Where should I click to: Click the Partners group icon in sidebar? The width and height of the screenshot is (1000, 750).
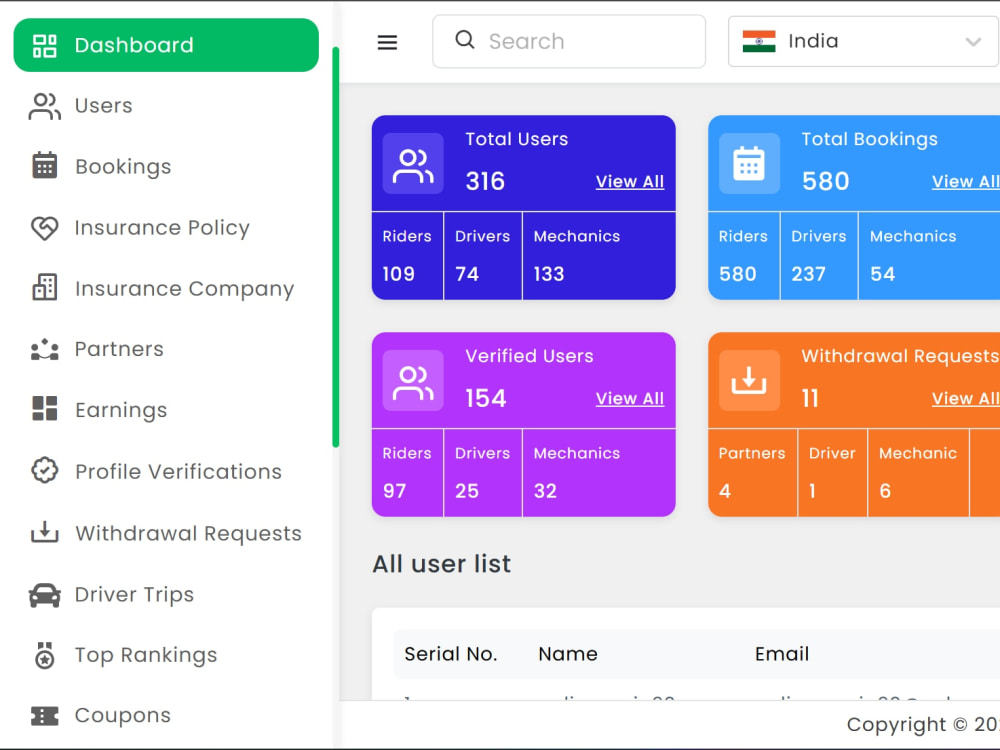45,349
